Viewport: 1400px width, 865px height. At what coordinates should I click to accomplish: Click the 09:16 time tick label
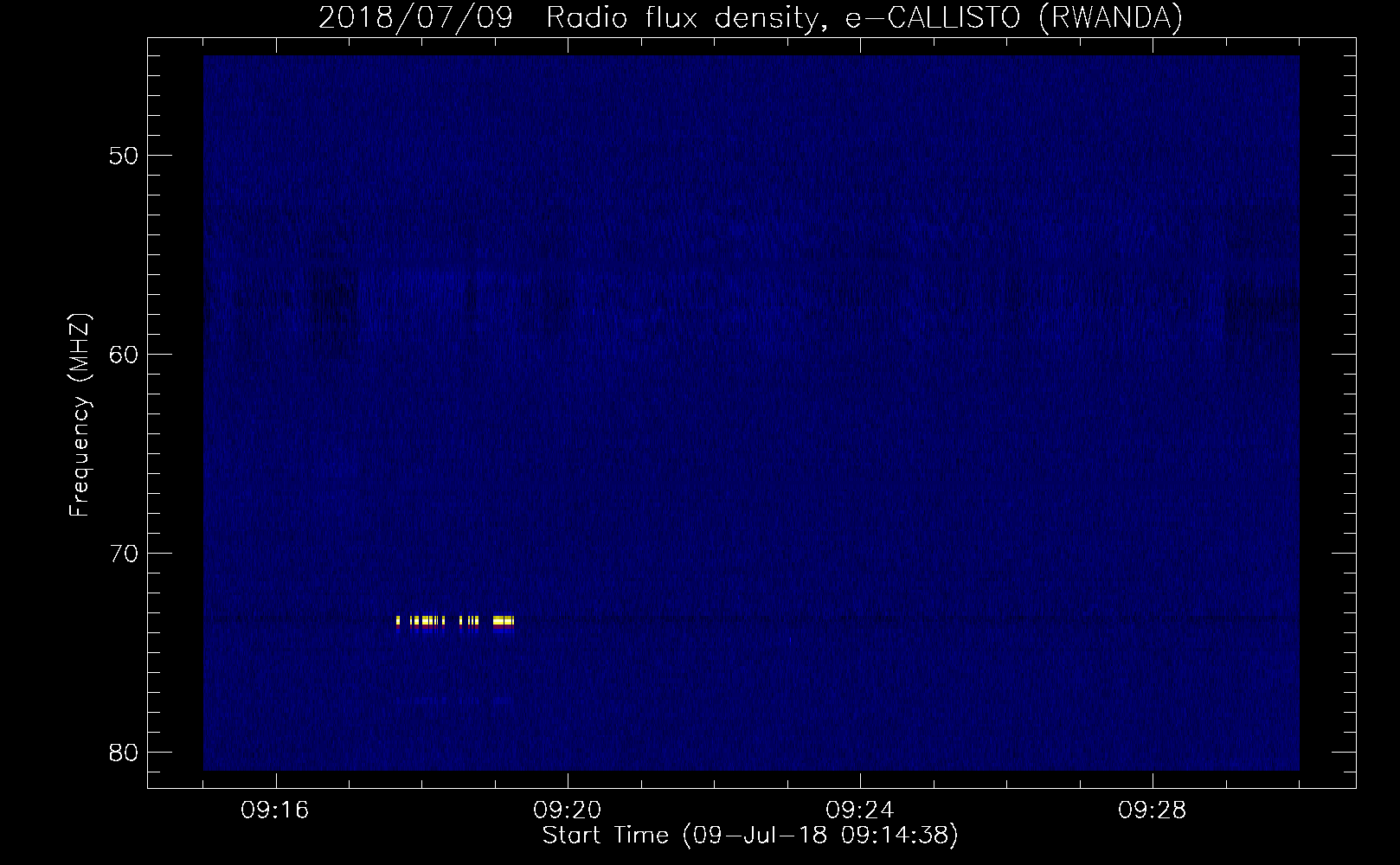[275, 811]
